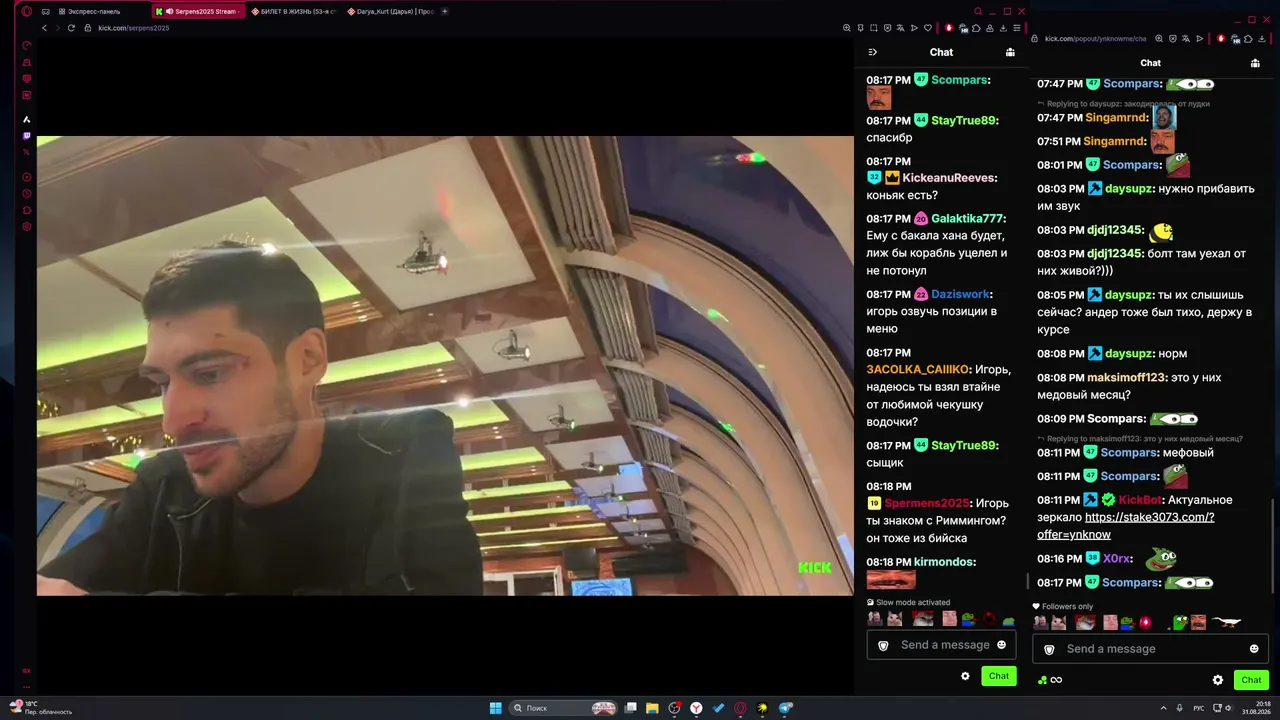Open chat settings gear in the popout window
The height and width of the screenshot is (720, 1280).
[x=1218, y=680]
